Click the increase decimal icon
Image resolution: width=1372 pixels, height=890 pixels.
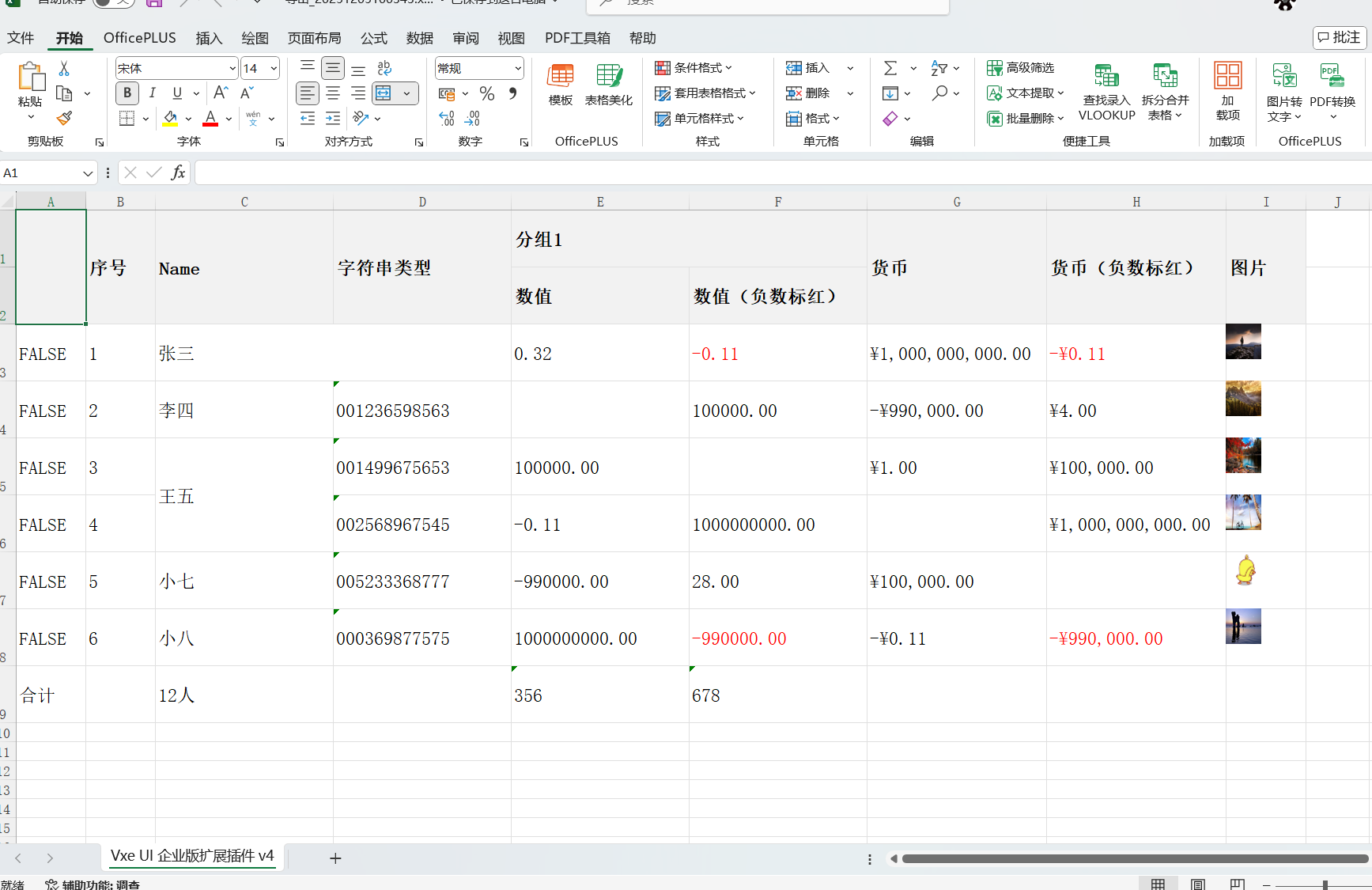coord(447,119)
